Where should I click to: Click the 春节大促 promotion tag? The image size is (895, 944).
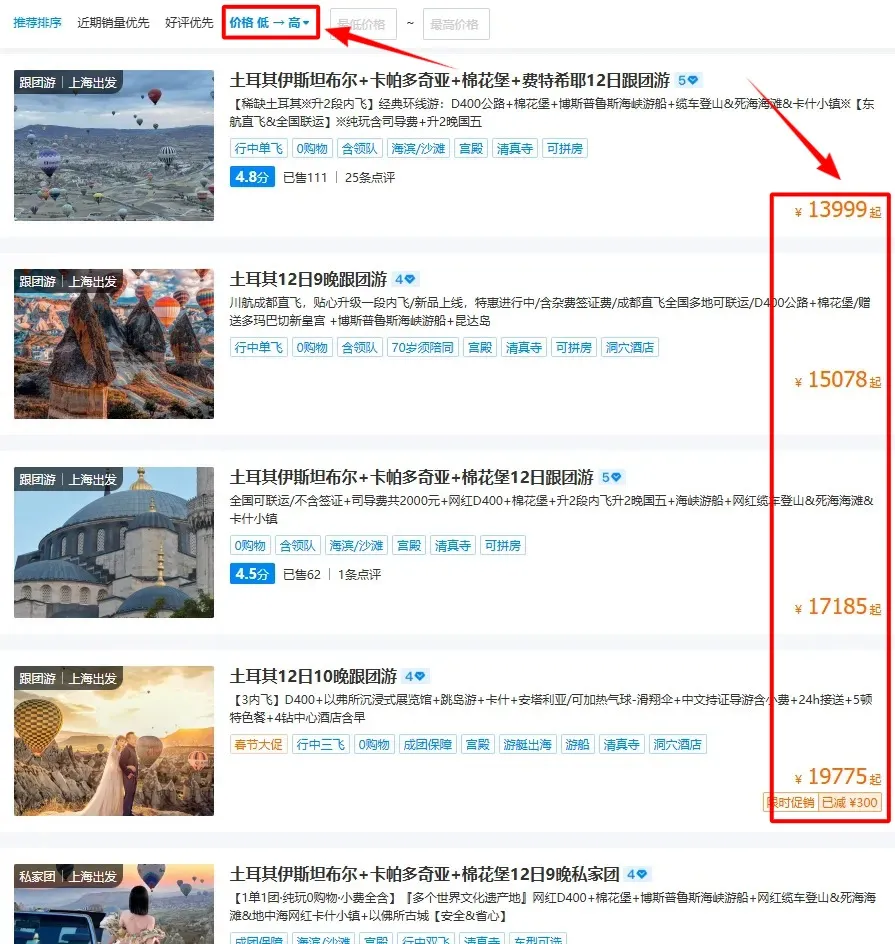tap(258, 745)
